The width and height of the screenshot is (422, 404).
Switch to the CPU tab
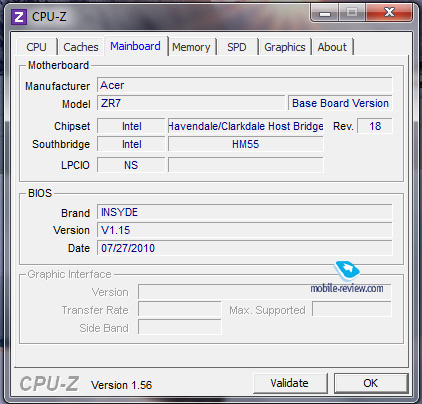pyautogui.click(x=37, y=47)
